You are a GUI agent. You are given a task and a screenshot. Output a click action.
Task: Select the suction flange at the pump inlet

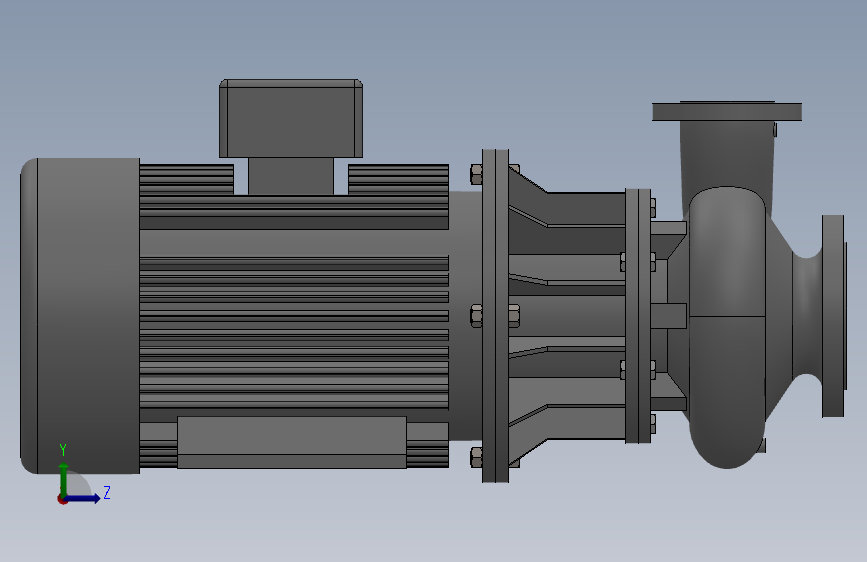click(833, 316)
